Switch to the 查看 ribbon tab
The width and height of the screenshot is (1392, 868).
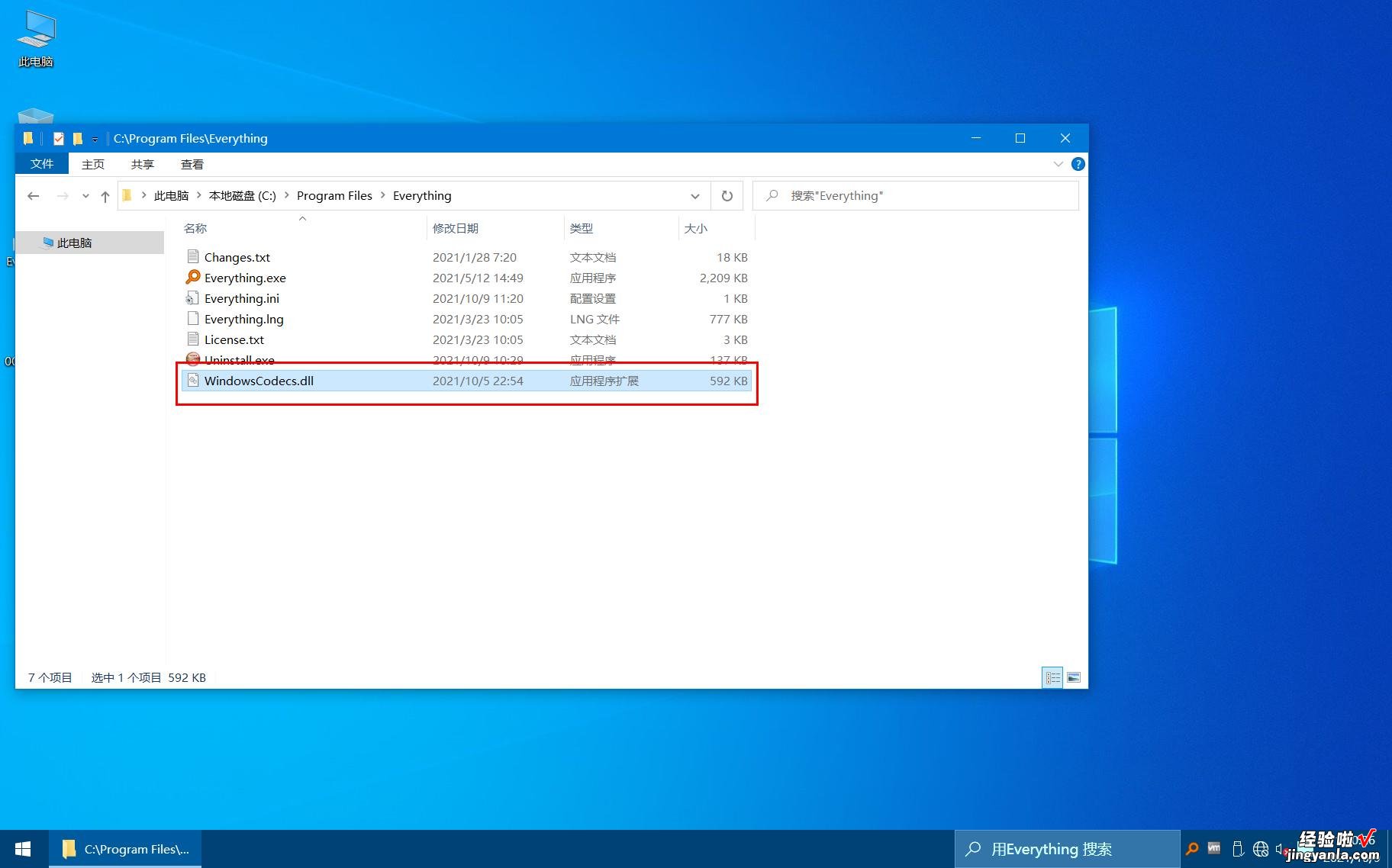click(192, 164)
